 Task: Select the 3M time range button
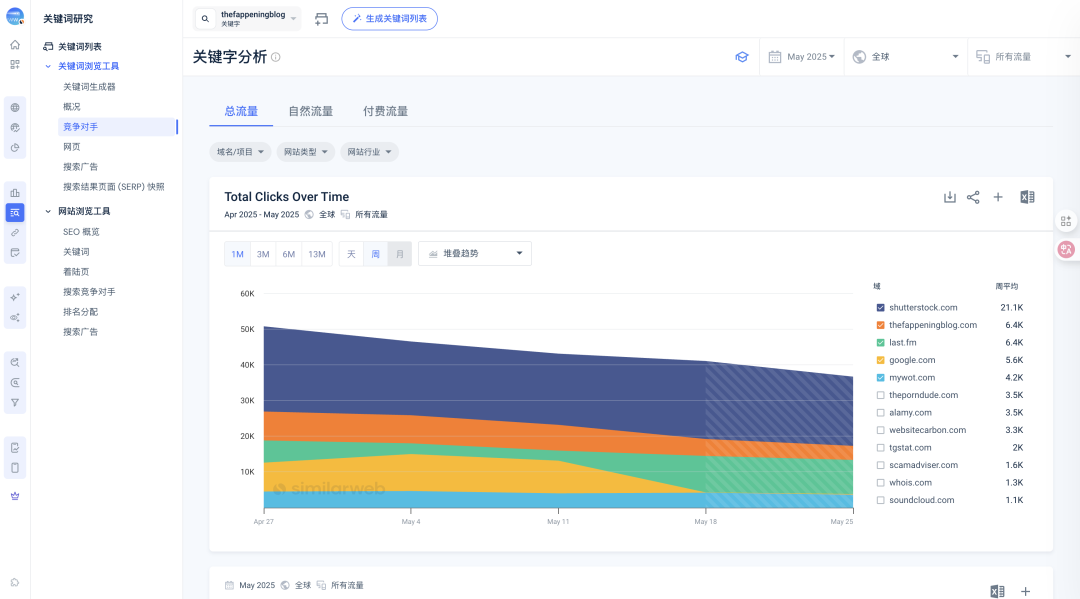pos(263,254)
